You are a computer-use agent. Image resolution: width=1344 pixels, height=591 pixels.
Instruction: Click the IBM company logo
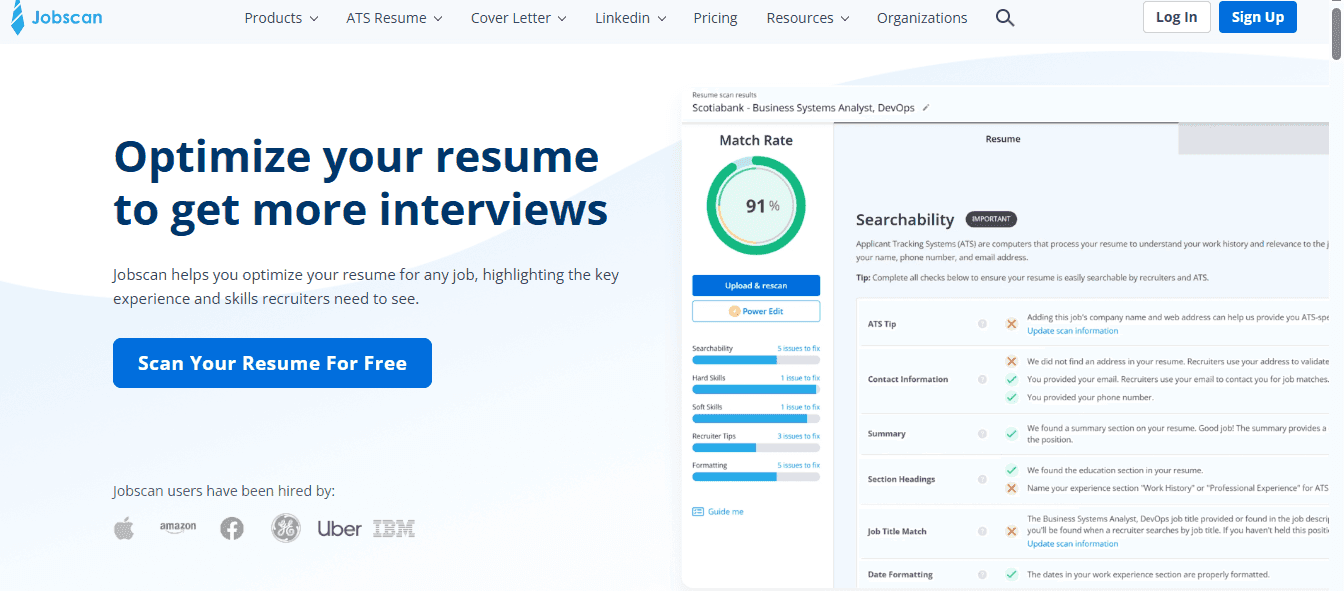click(x=394, y=528)
